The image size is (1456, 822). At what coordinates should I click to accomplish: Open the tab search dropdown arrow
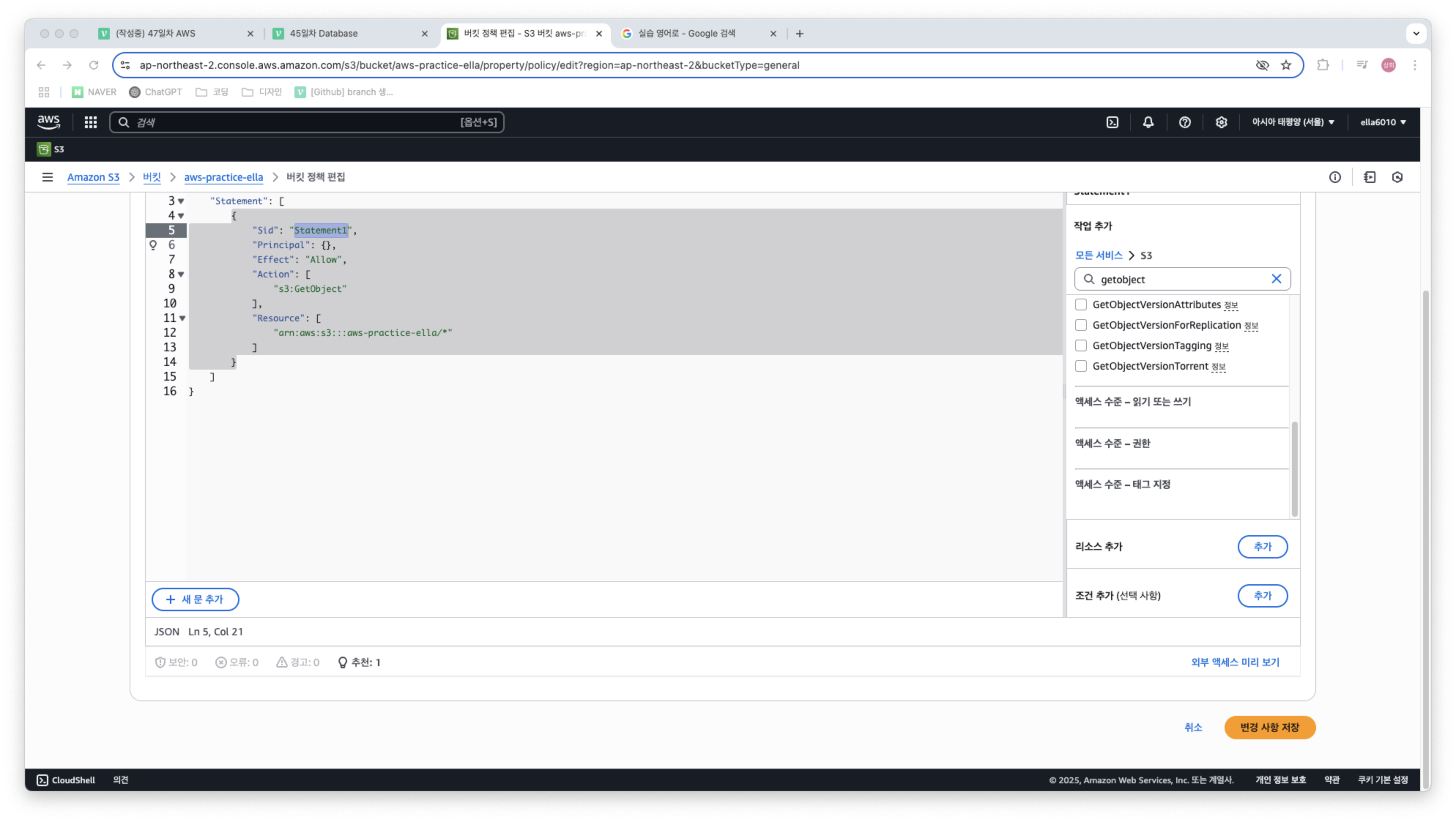point(1416,33)
